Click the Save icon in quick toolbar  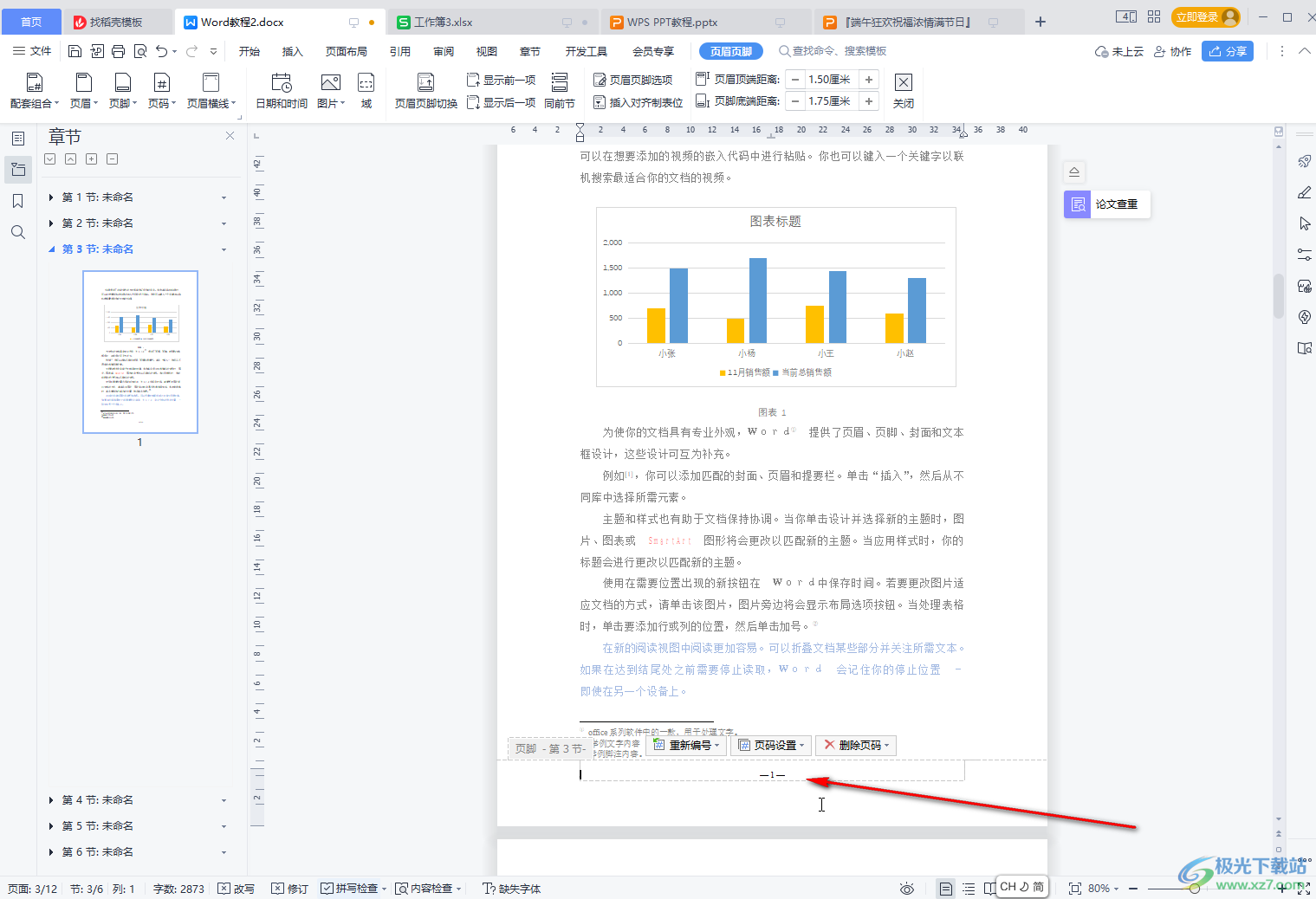click(75, 51)
